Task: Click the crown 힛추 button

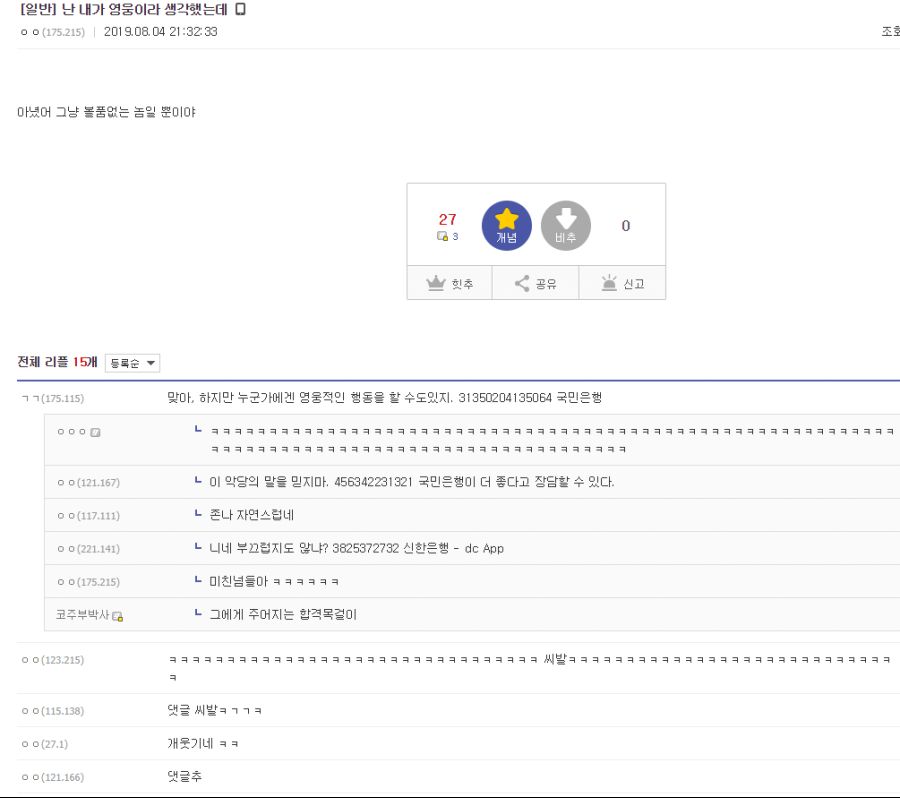Action: [x=449, y=283]
